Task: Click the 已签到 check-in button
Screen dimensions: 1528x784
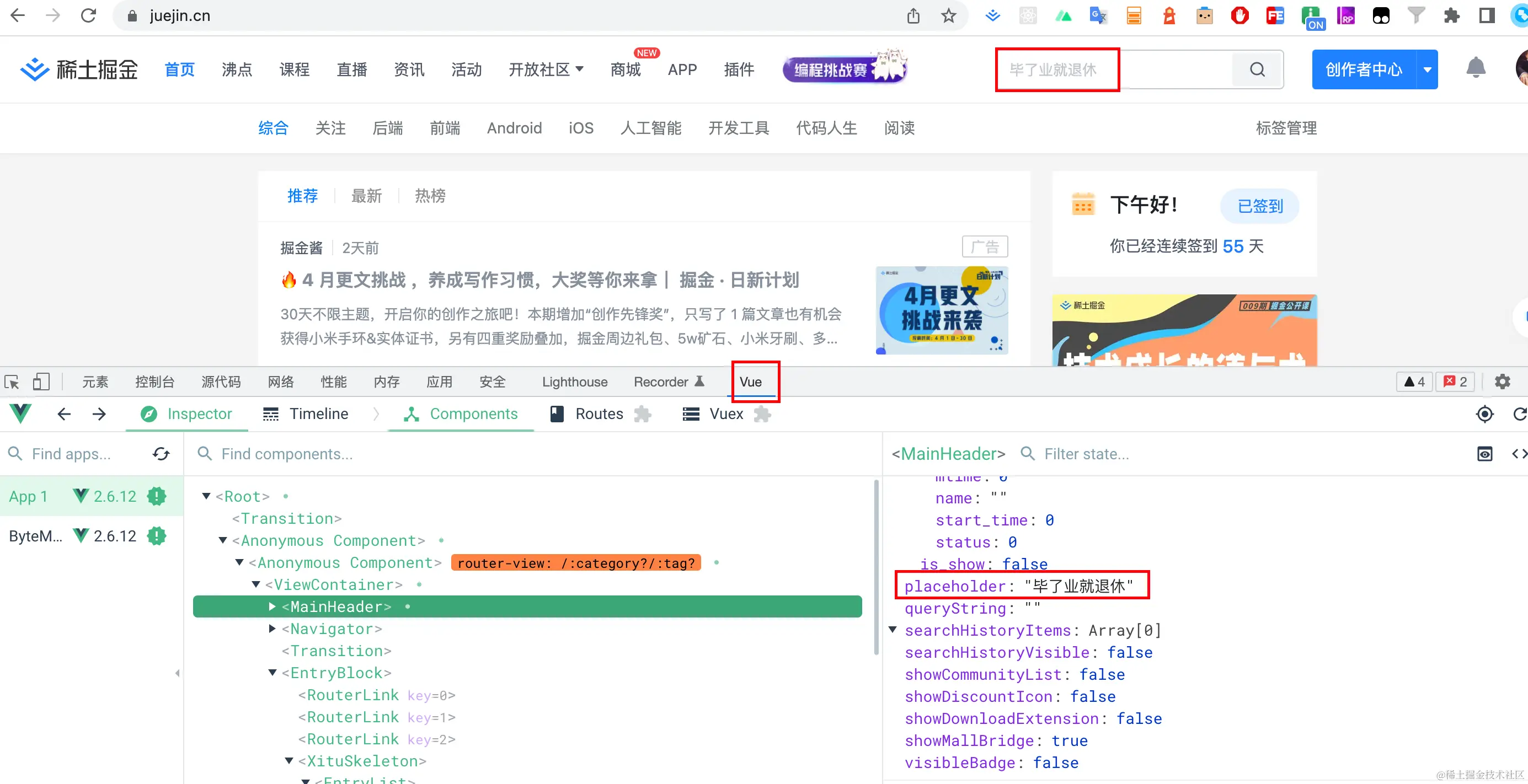Action: (1260, 206)
